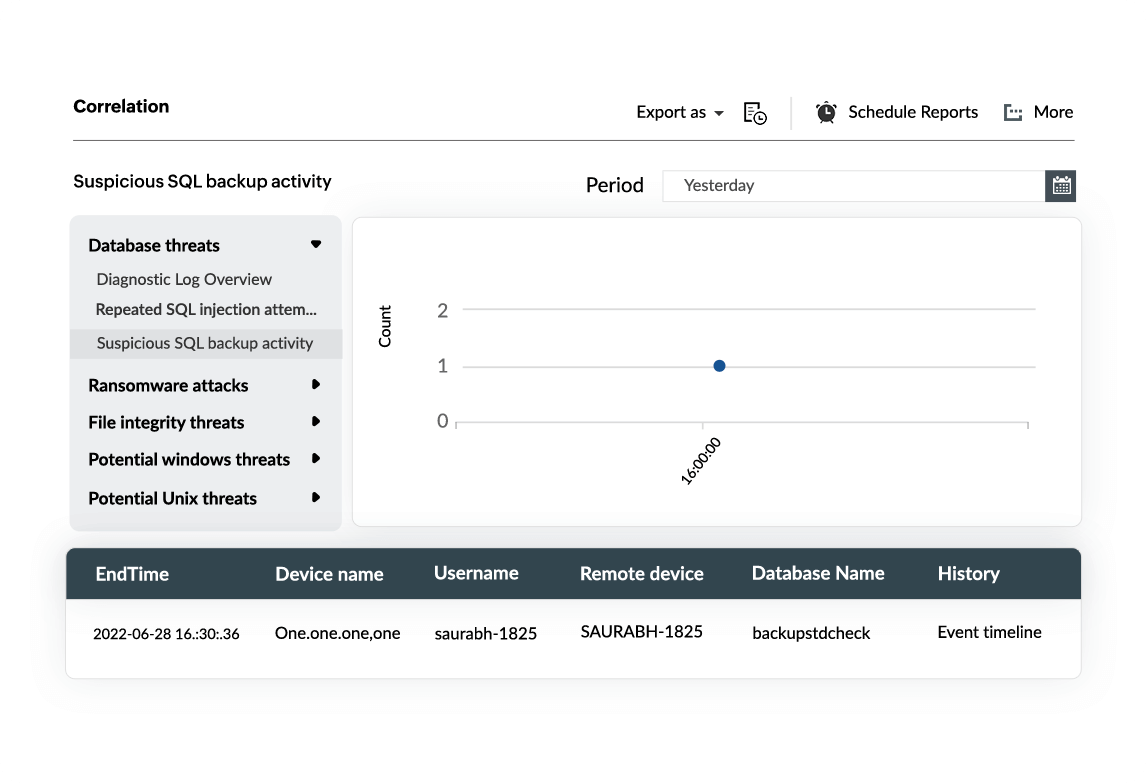Click the Schedule Reports button
Screen dimensions: 1146x783
[x=912, y=112]
